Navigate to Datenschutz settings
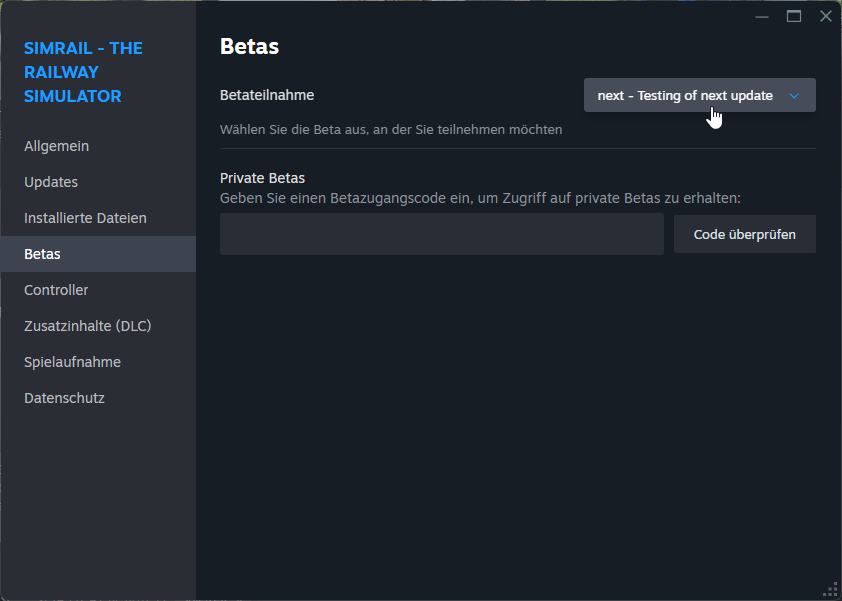The image size is (842, 601). [x=64, y=398]
